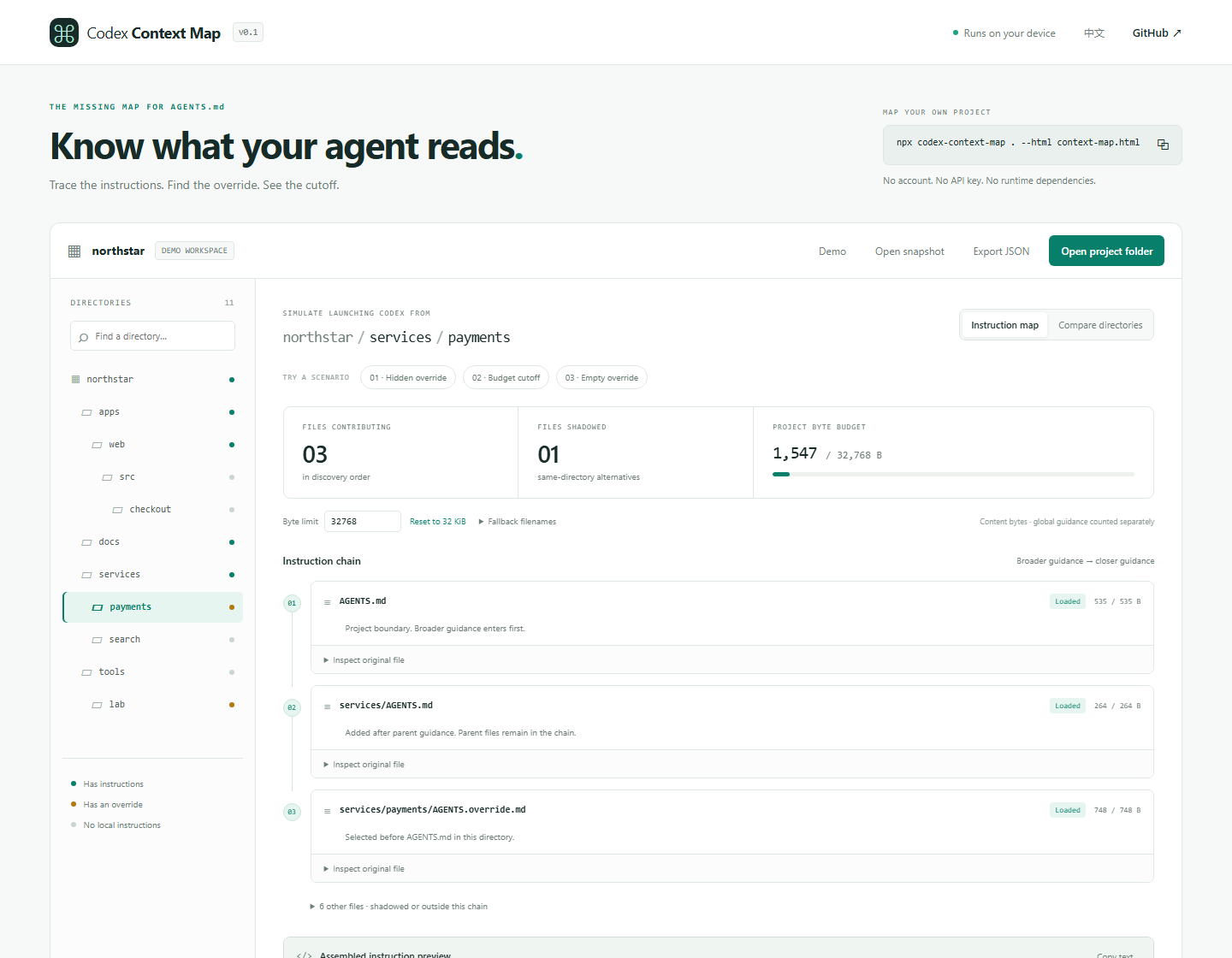The width and height of the screenshot is (1232, 958).
Task: Click northstar breadcrumb segment
Action: pyautogui.click(x=318, y=337)
